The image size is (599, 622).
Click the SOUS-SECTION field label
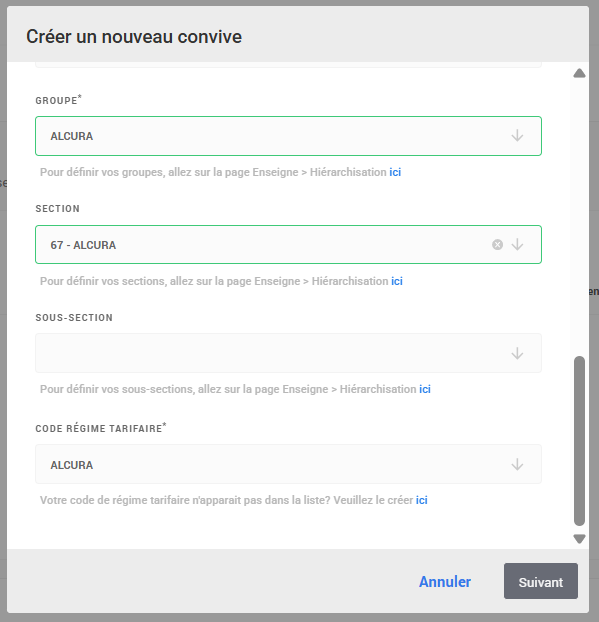74,318
